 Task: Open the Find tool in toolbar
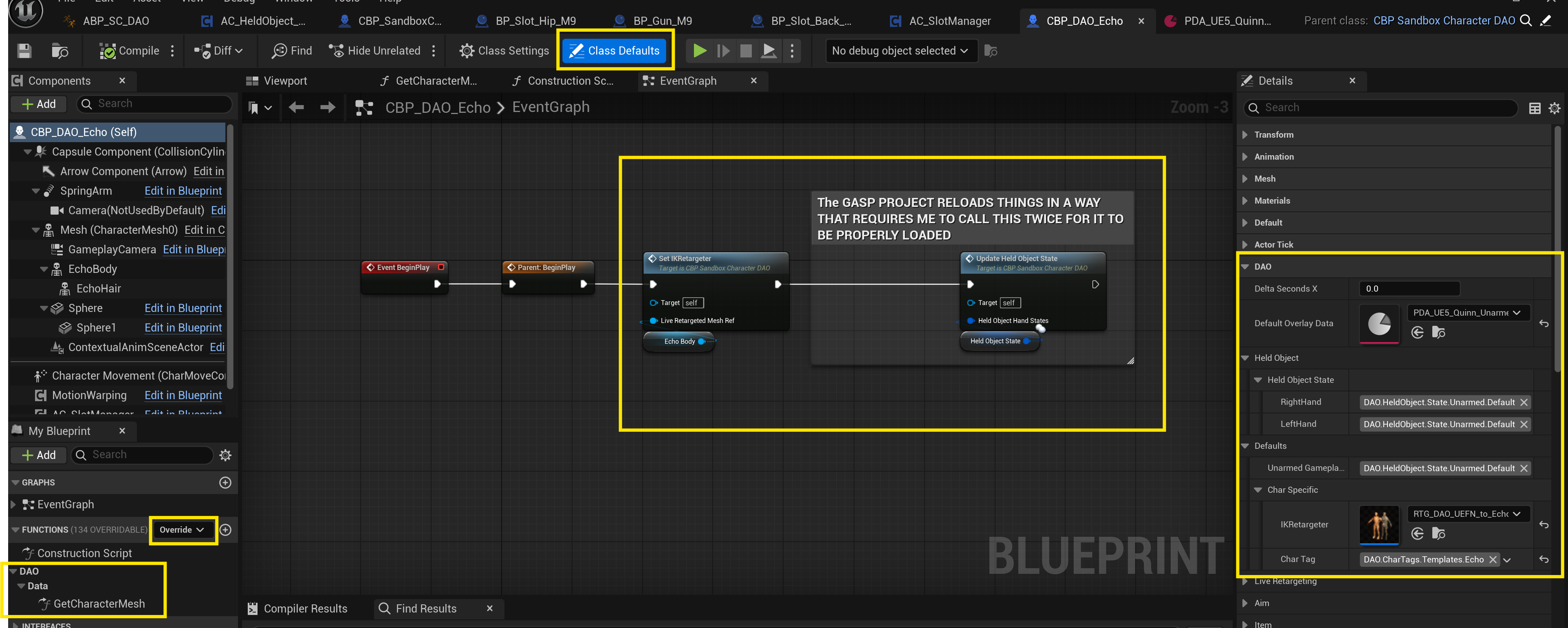pos(292,51)
